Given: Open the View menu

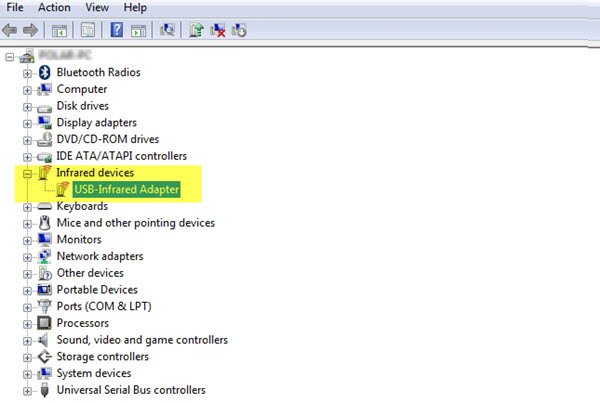Looking at the screenshot, I should coord(97,7).
